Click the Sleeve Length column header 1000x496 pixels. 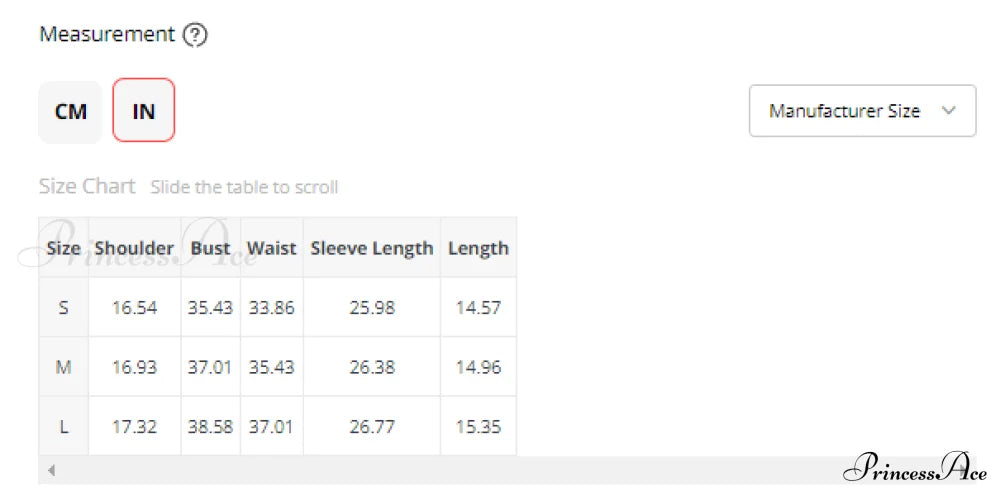pyautogui.click(x=372, y=248)
